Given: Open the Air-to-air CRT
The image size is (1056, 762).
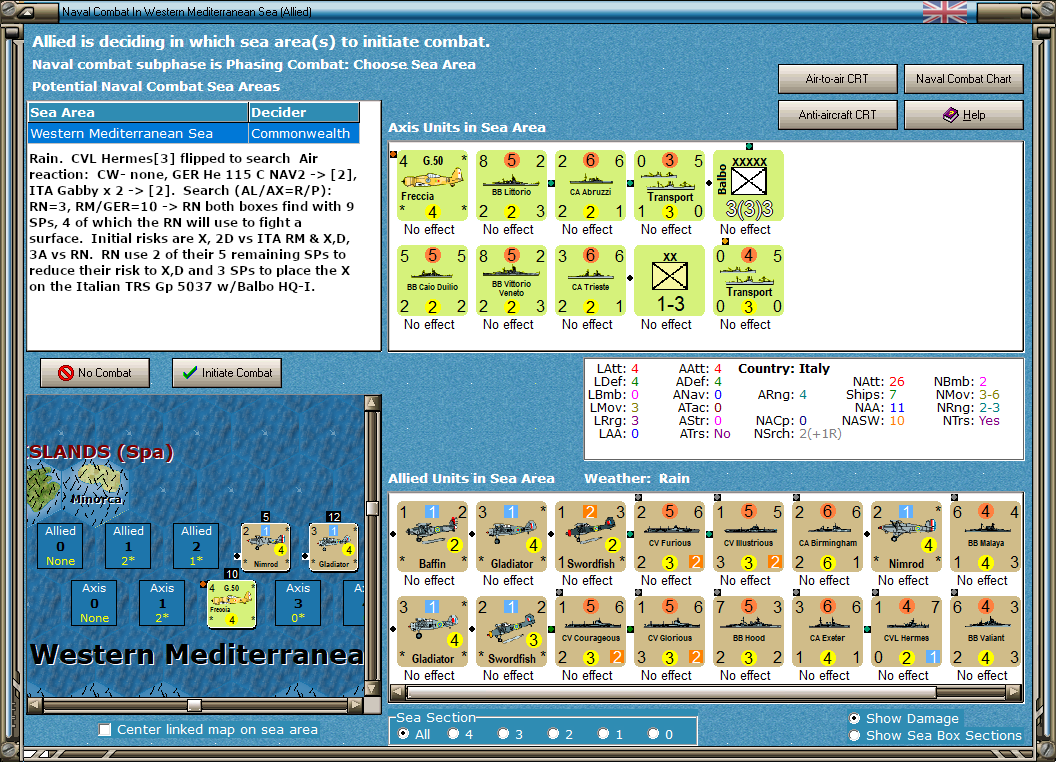Looking at the screenshot, I should [x=837, y=79].
